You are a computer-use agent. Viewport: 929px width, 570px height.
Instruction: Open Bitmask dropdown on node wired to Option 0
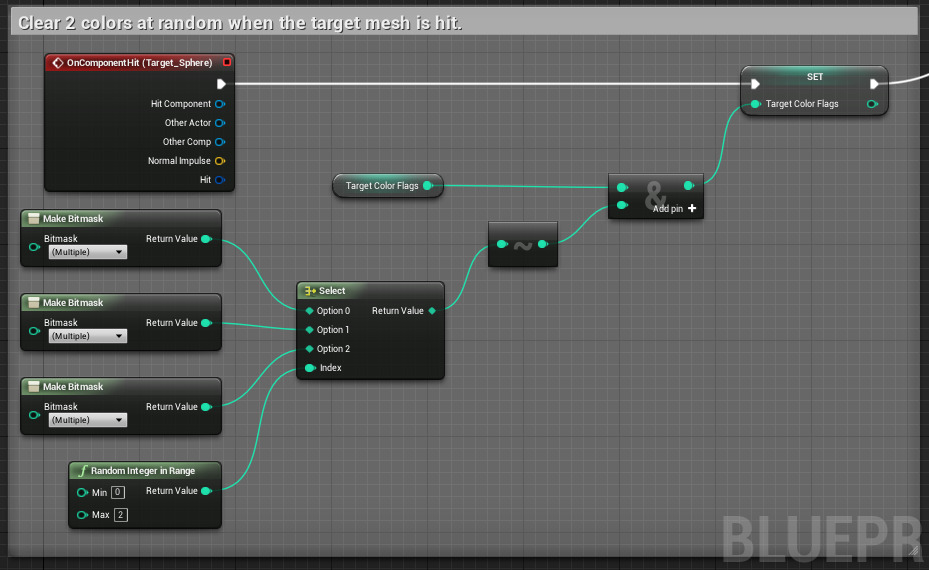88,253
